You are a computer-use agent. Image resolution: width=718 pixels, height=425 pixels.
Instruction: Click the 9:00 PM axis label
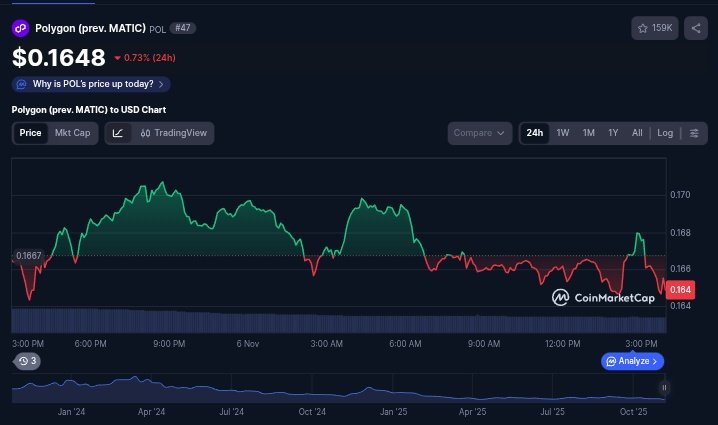[169, 344]
